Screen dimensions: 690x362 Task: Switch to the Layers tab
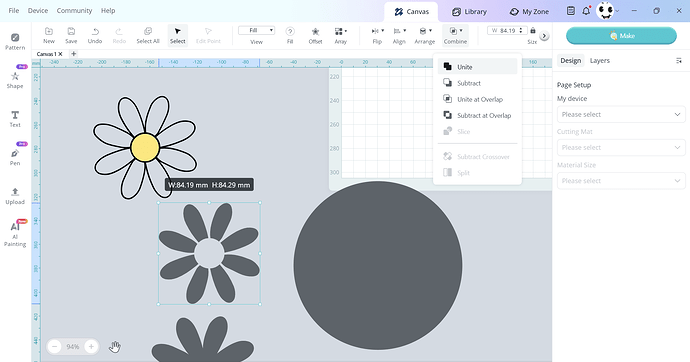[x=599, y=61]
